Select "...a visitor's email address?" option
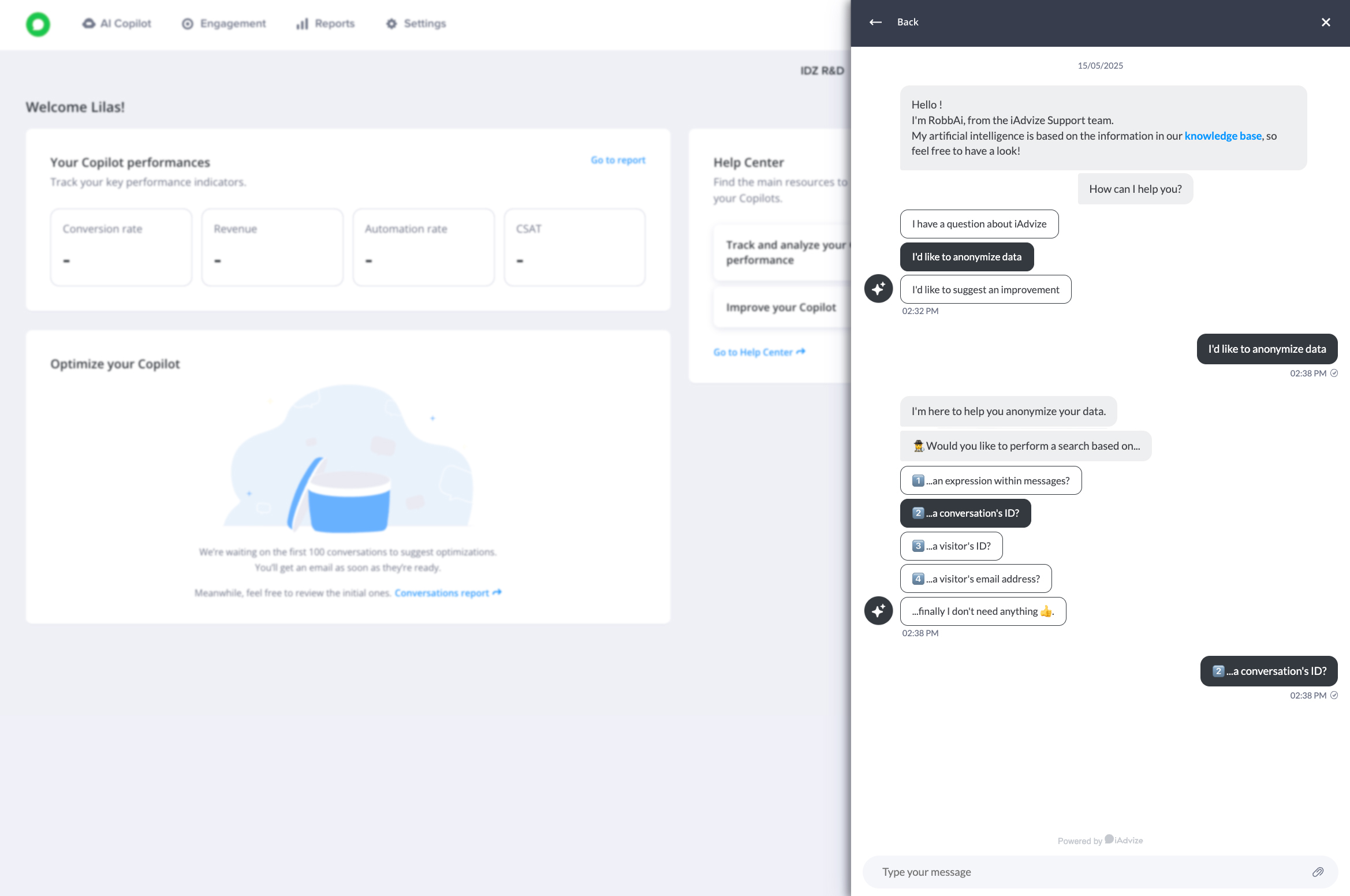The height and width of the screenshot is (896, 1350). click(x=975, y=578)
